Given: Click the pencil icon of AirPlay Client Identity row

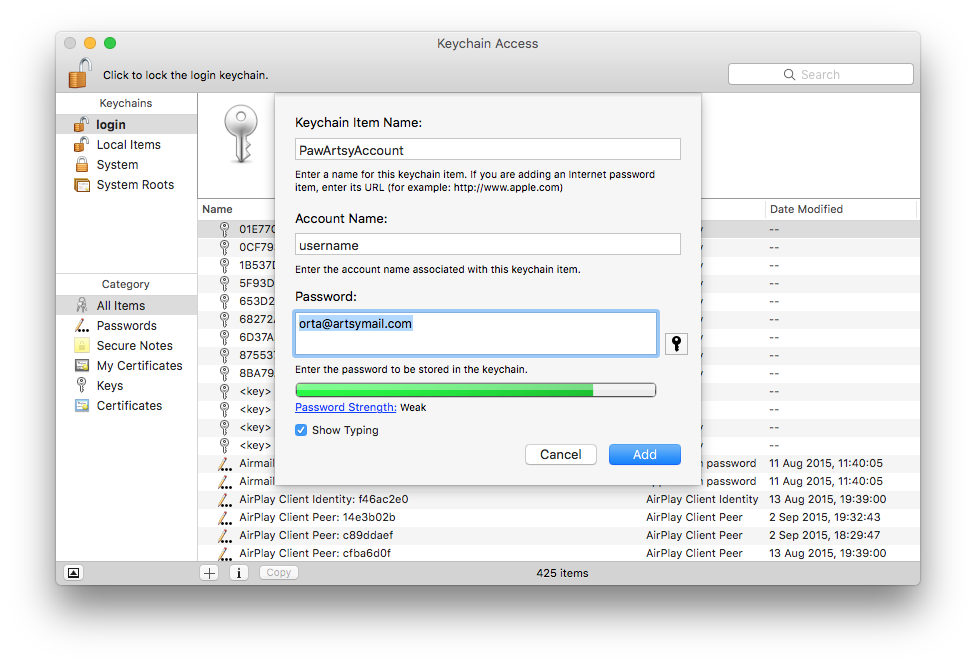Looking at the screenshot, I should point(225,499).
